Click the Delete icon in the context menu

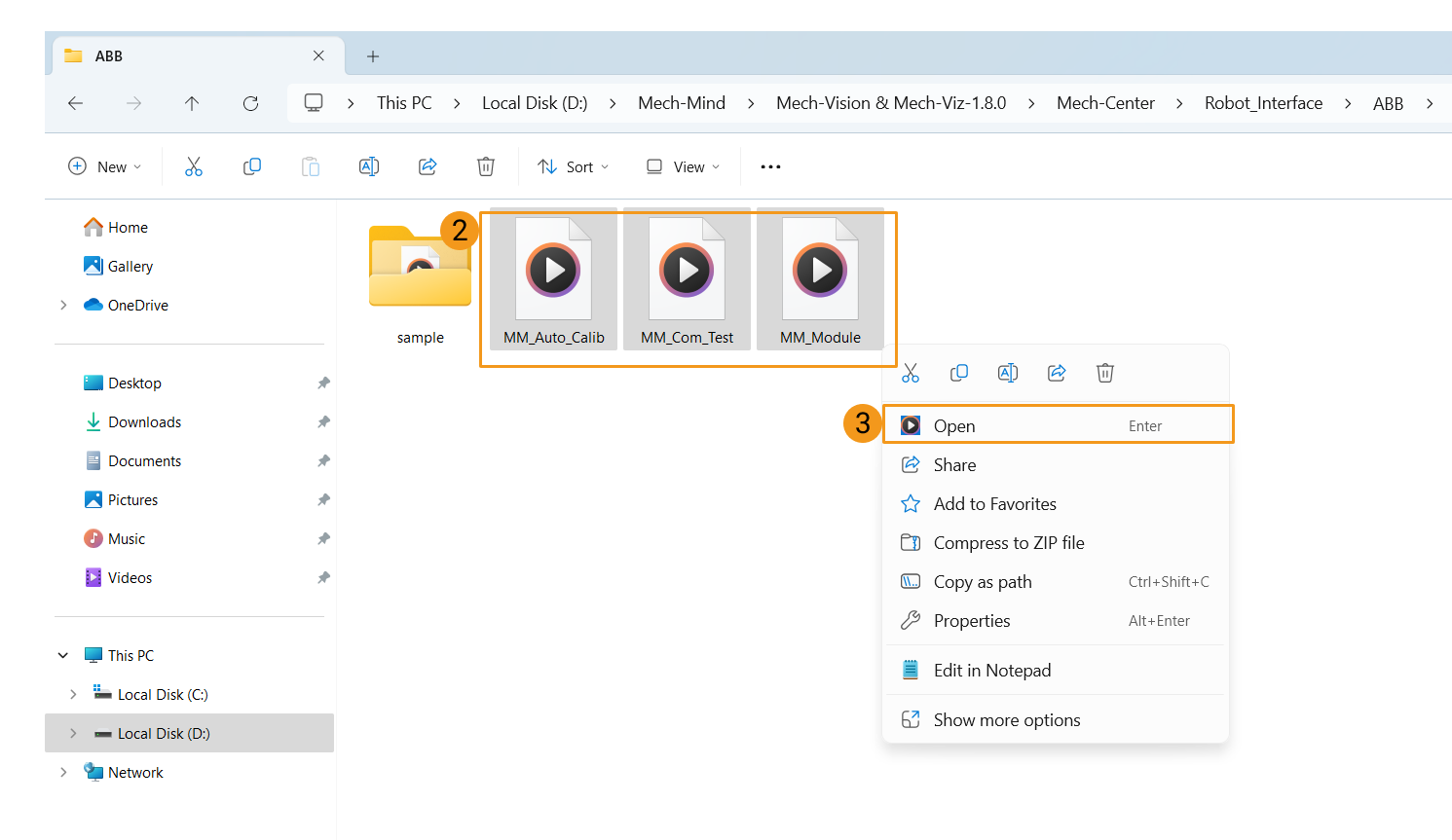1105,373
